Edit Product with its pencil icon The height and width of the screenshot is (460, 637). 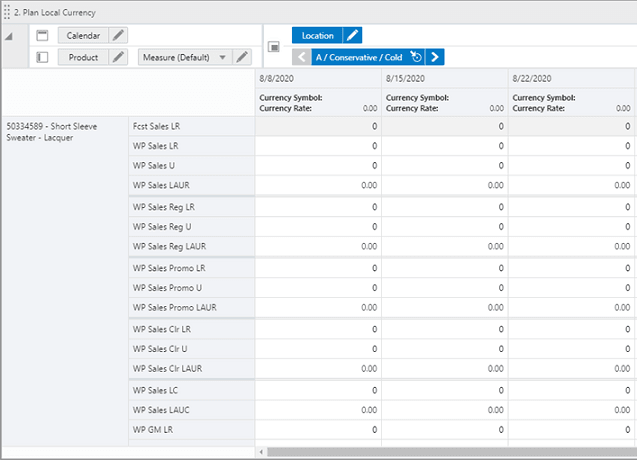118,57
